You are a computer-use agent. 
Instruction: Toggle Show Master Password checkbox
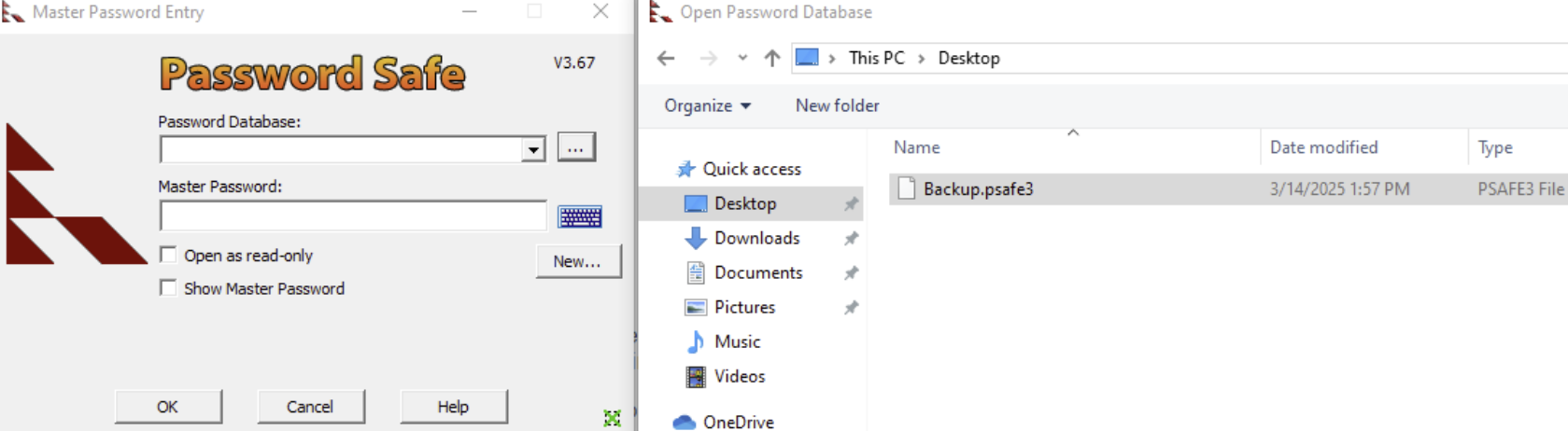tap(169, 288)
